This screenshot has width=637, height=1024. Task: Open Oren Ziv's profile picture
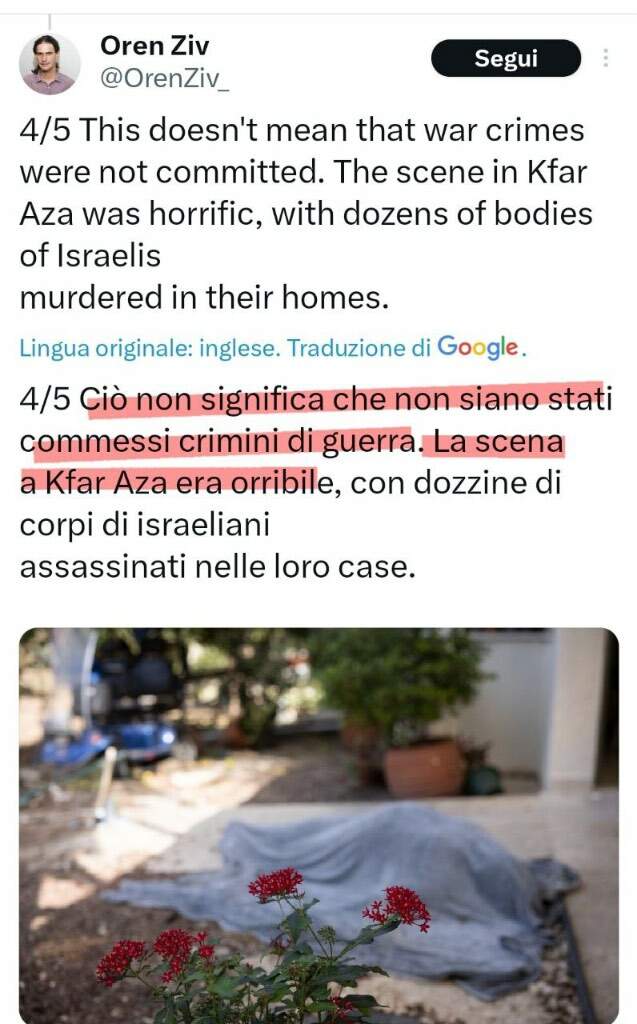point(50,63)
